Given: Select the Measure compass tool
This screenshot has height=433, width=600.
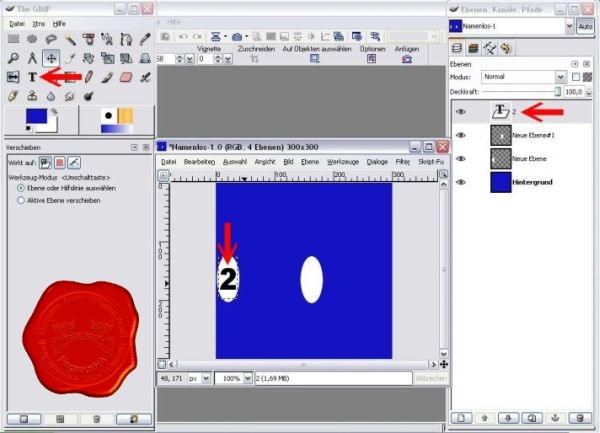Looking at the screenshot, I should pyautogui.click(x=32, y=58).
